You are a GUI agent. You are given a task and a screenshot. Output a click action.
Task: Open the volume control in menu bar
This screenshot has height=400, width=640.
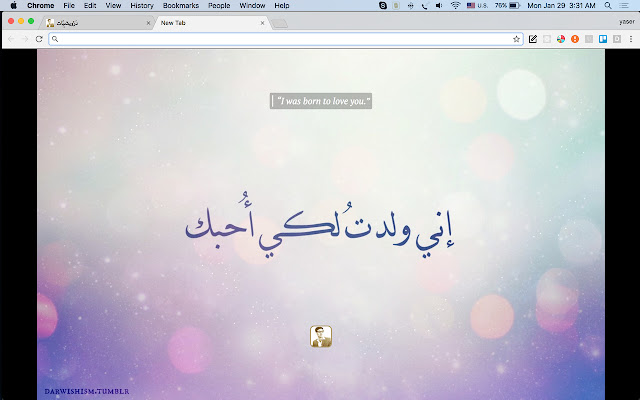coord(439,5)
